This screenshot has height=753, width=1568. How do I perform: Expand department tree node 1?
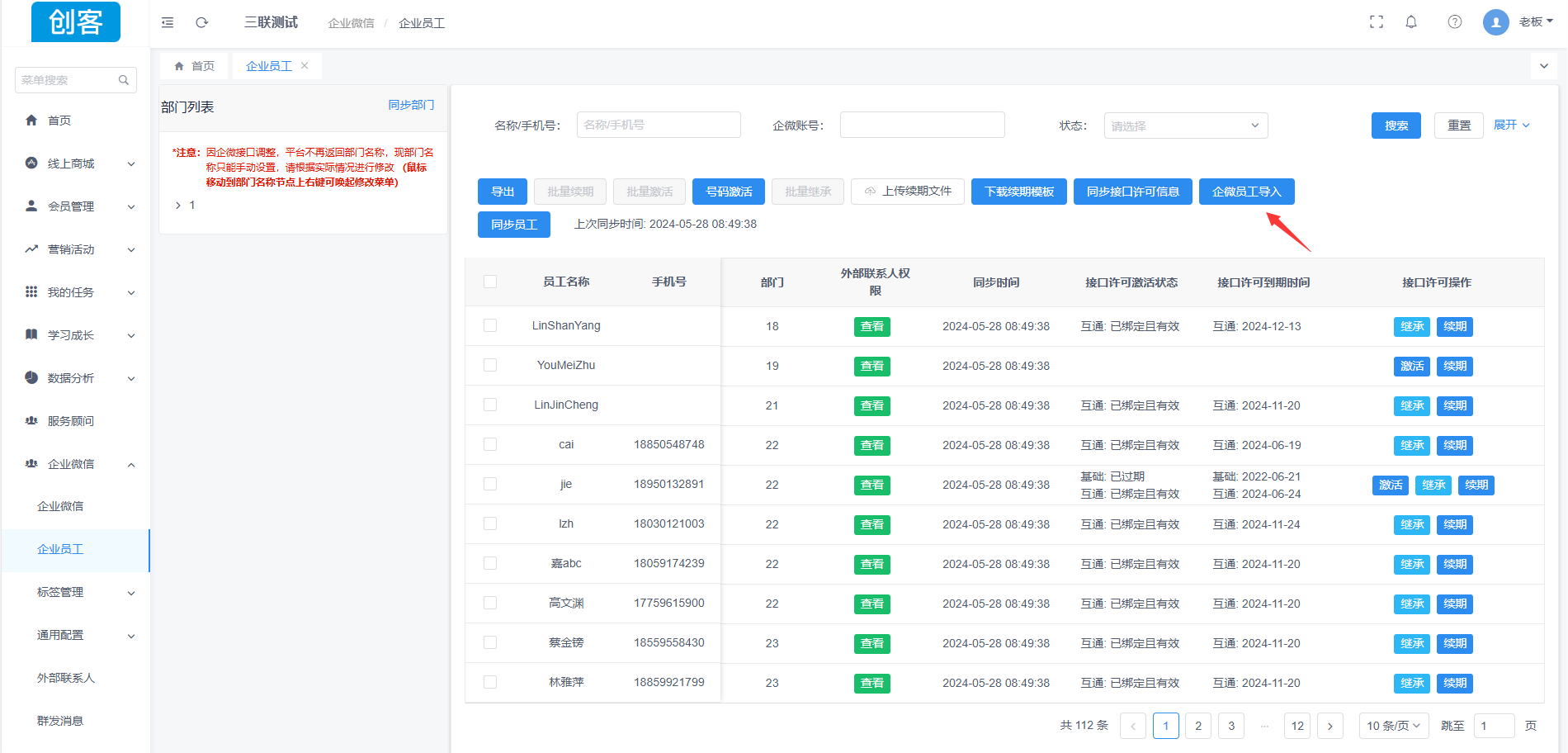pyautogui.click(x=178, y=206)
